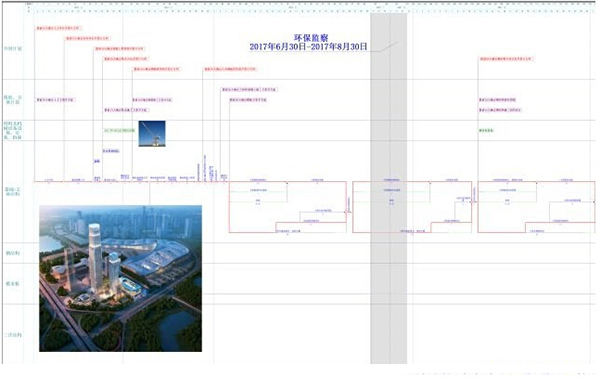Open the tower crane photo thumbnail
The width and height of the screenshot is (600, 377).
152,134
